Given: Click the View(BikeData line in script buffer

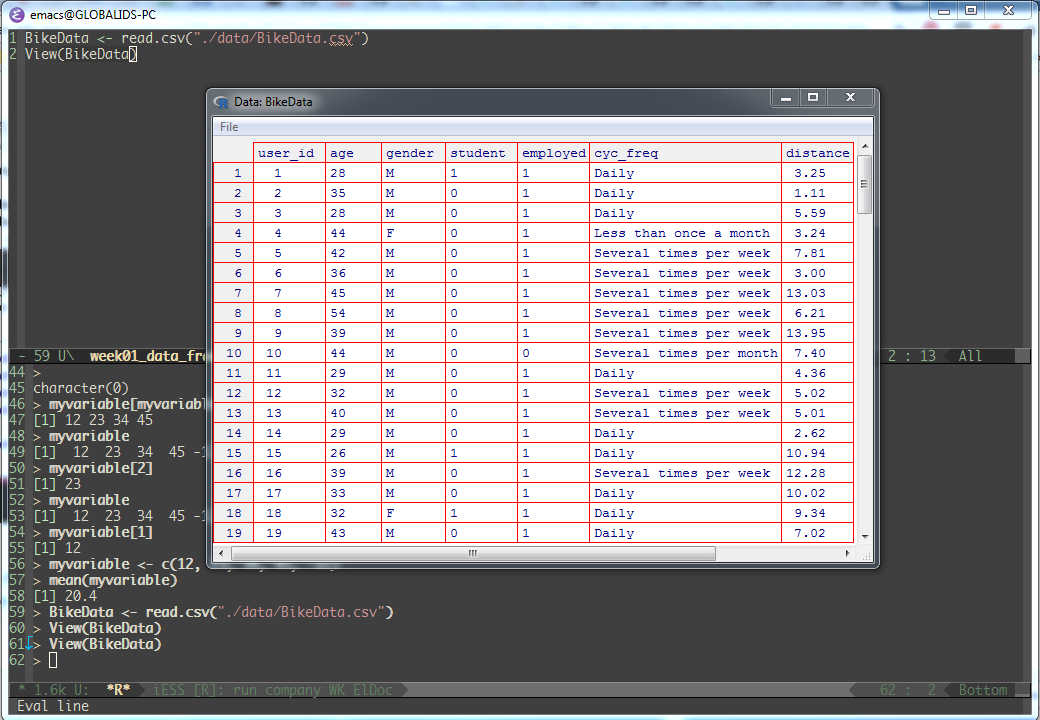Looking at the screenshot, I should [x=80, y=54].
